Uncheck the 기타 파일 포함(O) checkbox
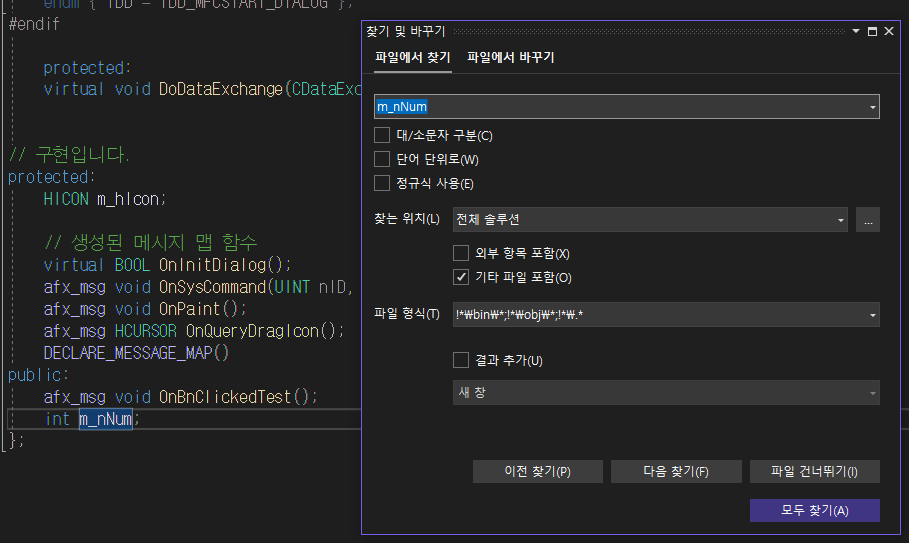909x543 pixels. pyautogui.click(x=461, y=277)
